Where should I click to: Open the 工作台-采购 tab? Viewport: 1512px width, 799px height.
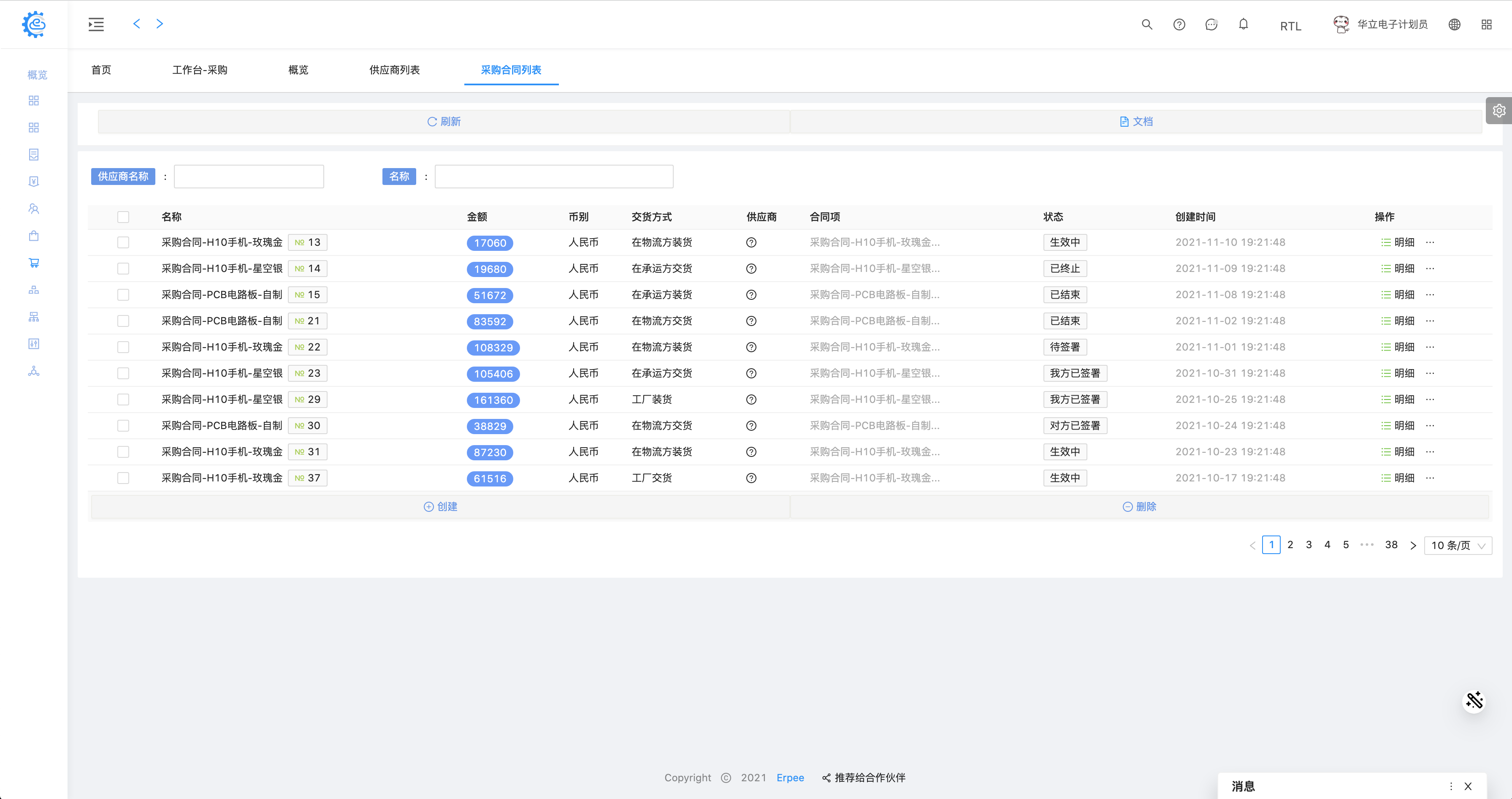pos(200,70)
